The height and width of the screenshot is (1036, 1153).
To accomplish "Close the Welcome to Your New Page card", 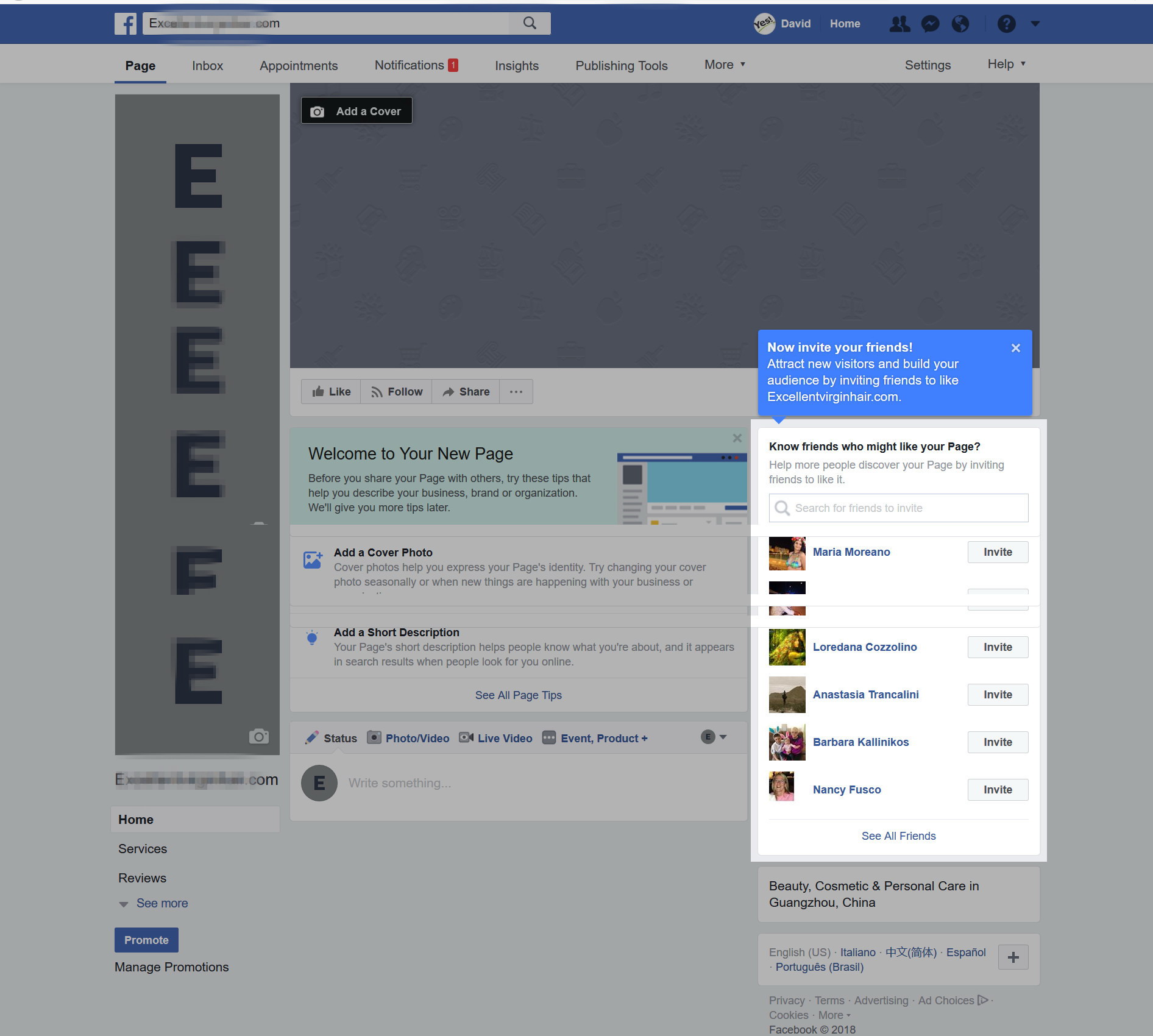I will (x=737, y=438).
